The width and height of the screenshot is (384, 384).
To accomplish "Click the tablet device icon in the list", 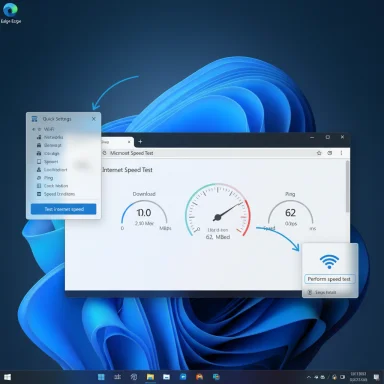I will (39, 161).
